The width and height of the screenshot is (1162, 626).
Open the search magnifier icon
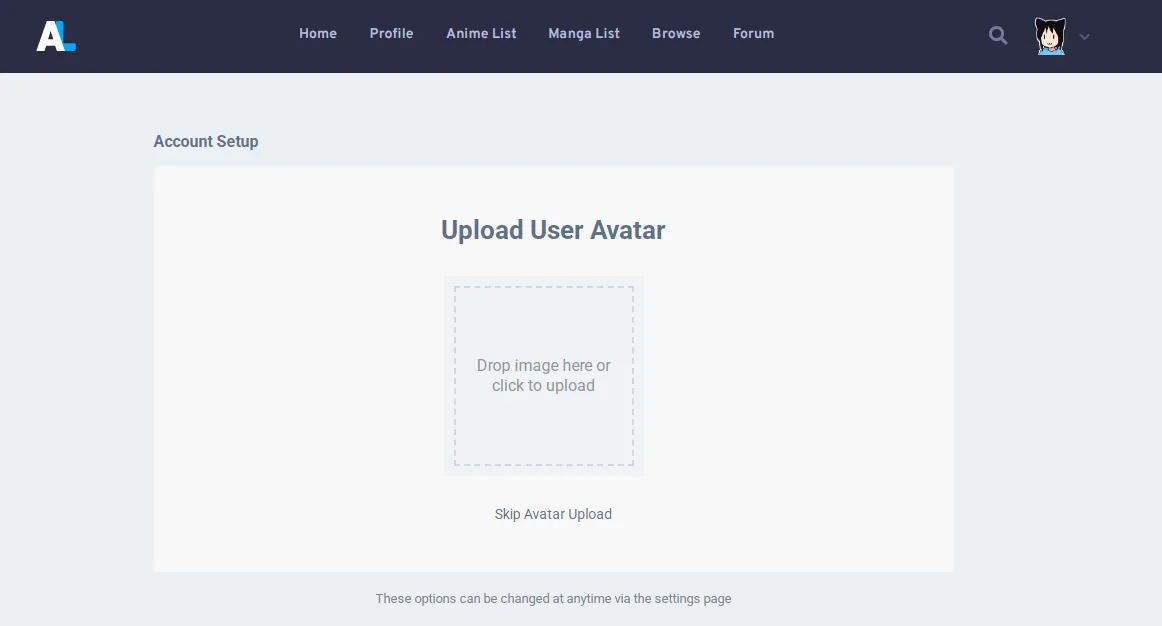click(x=998, y=36)
